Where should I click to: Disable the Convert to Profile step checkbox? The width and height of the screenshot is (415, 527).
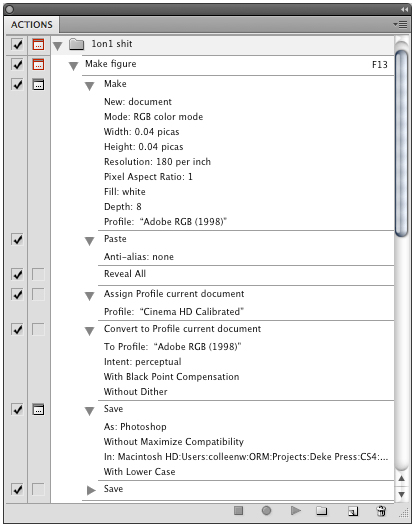coord(17,329)
